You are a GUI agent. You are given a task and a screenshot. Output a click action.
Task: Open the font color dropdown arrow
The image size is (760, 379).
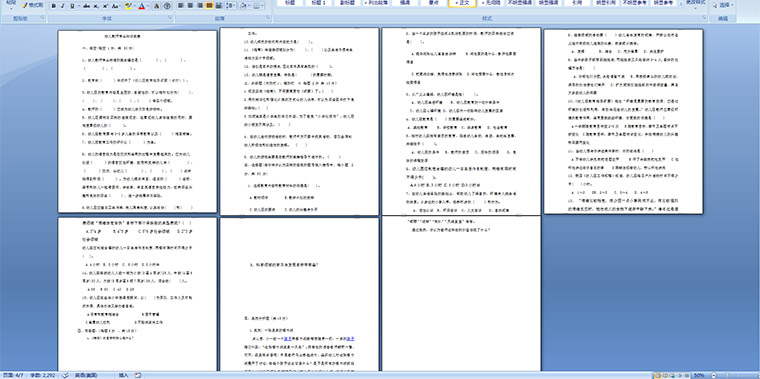[x=148, y=6]
